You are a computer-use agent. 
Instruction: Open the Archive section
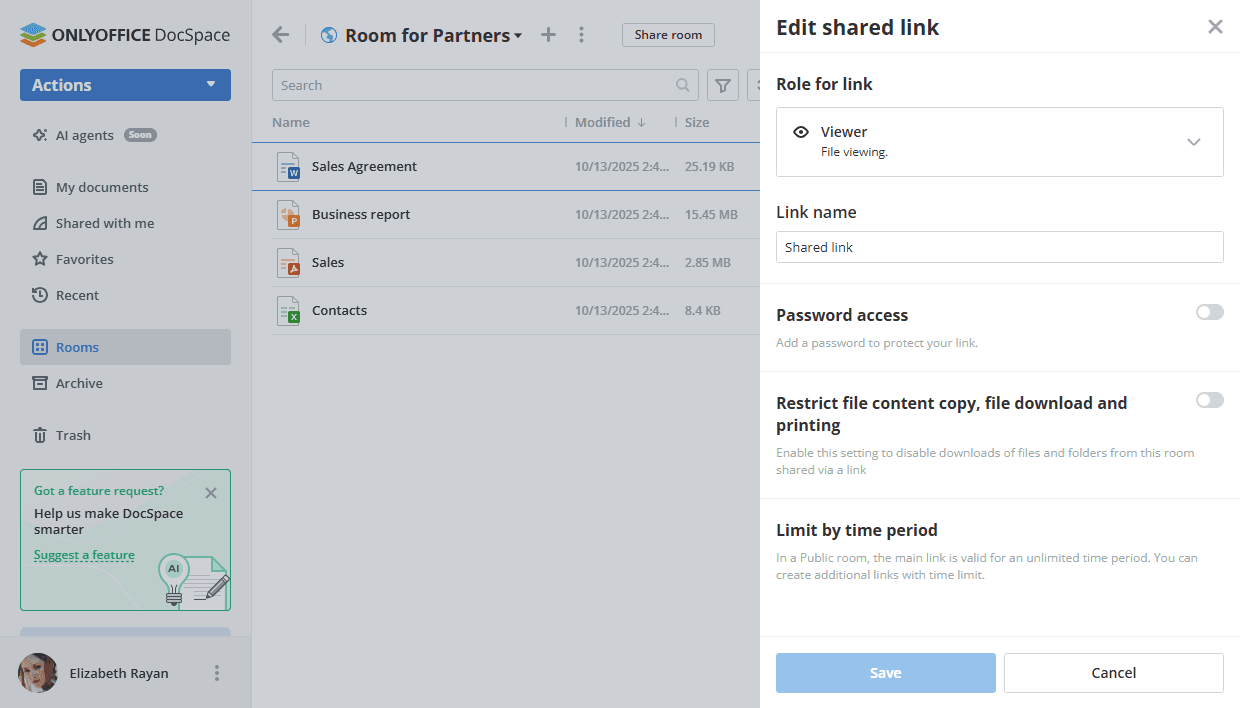[79, 383]
